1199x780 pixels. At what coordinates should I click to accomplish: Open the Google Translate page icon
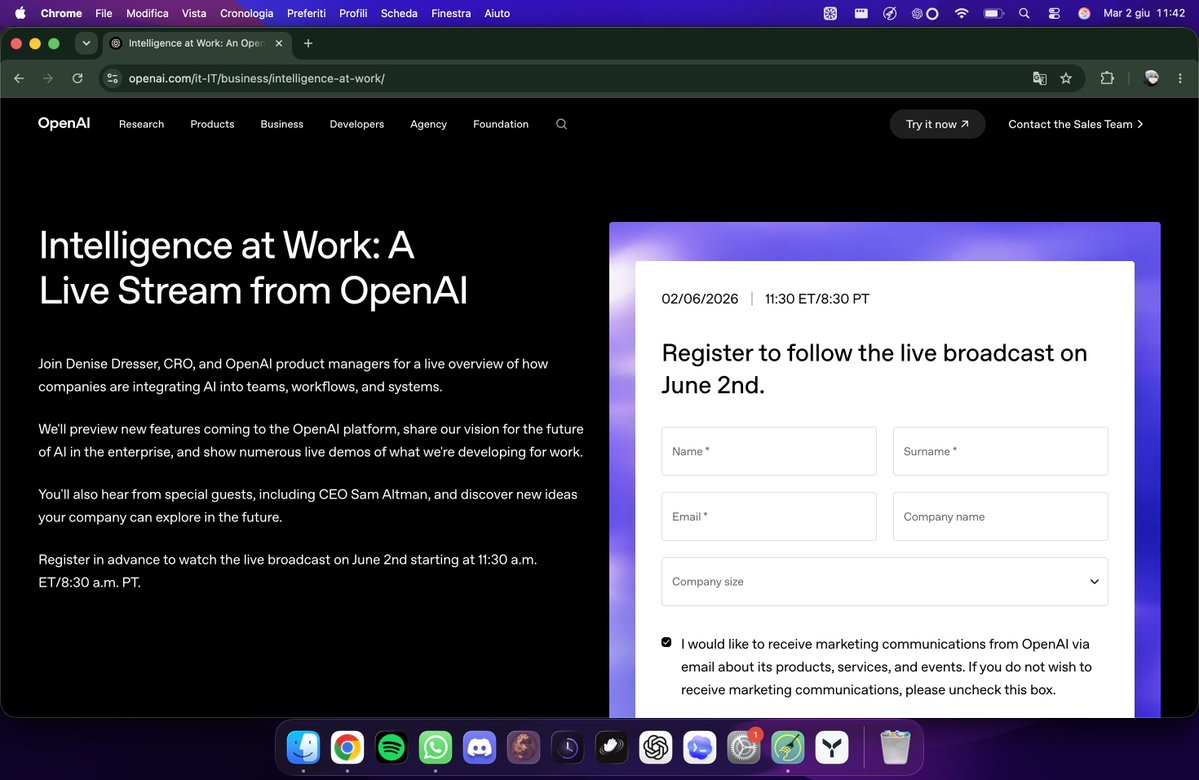(1039, 78)
